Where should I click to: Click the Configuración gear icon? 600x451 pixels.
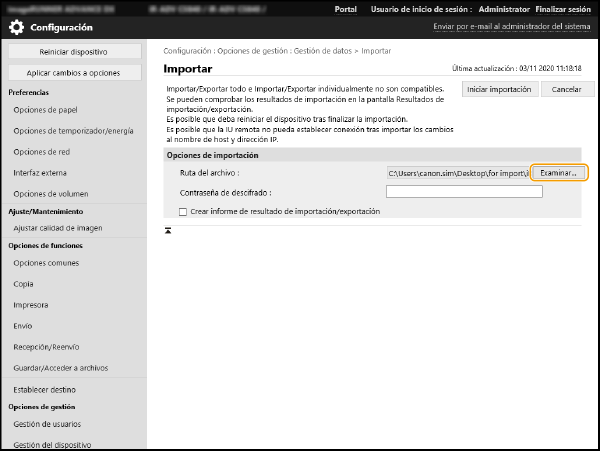point(17,27)
